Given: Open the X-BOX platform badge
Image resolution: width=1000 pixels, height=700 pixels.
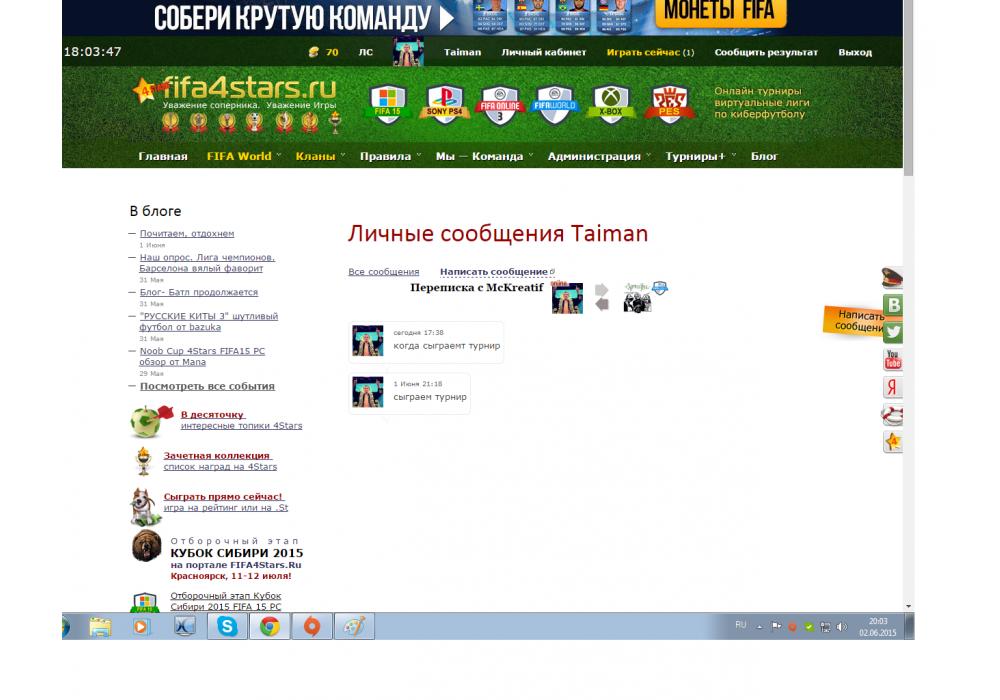Looking at the screenshot, I should tap(611, 103).
